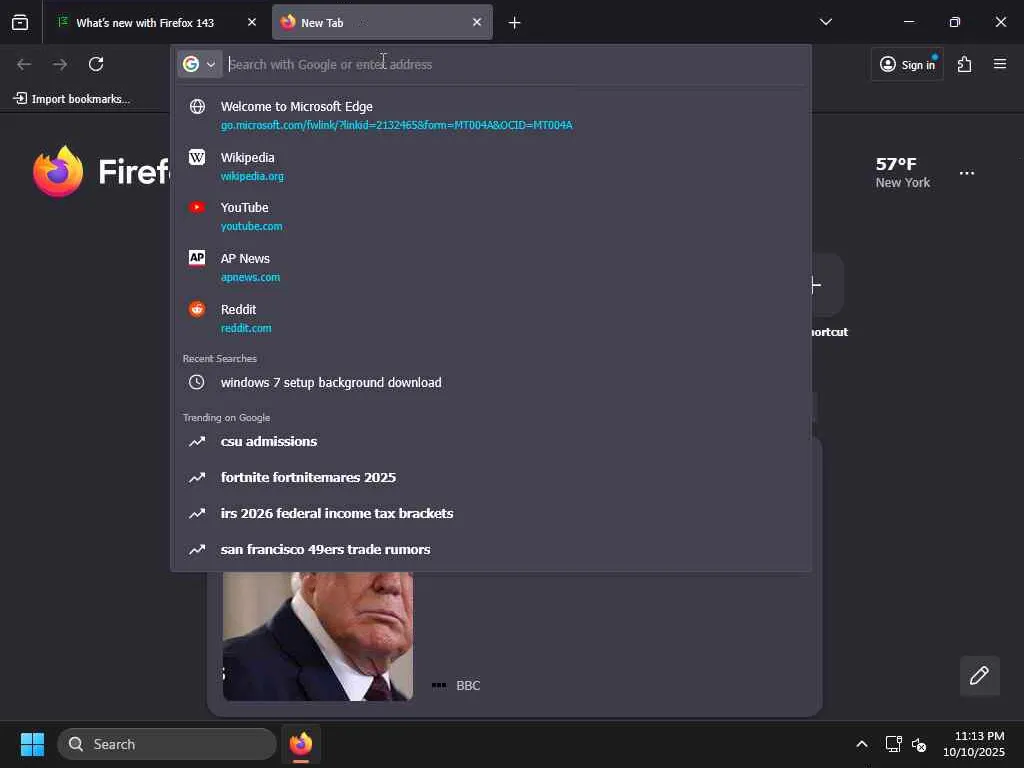The image size is (1024, 768).
Task: Choose the Wikipedia suggestion
Action: [x=491, y=166]
